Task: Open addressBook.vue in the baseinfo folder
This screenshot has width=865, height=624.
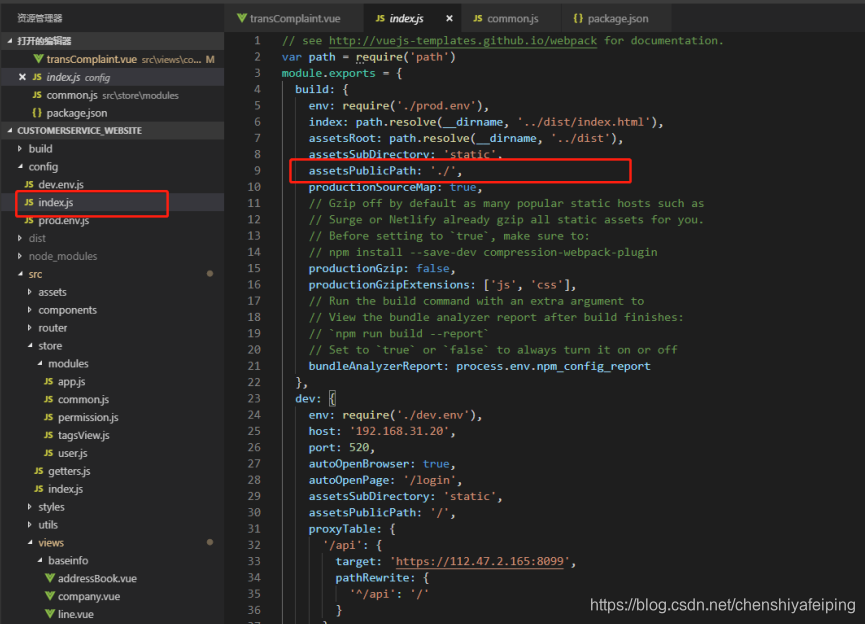Action: tap(97, 578)
